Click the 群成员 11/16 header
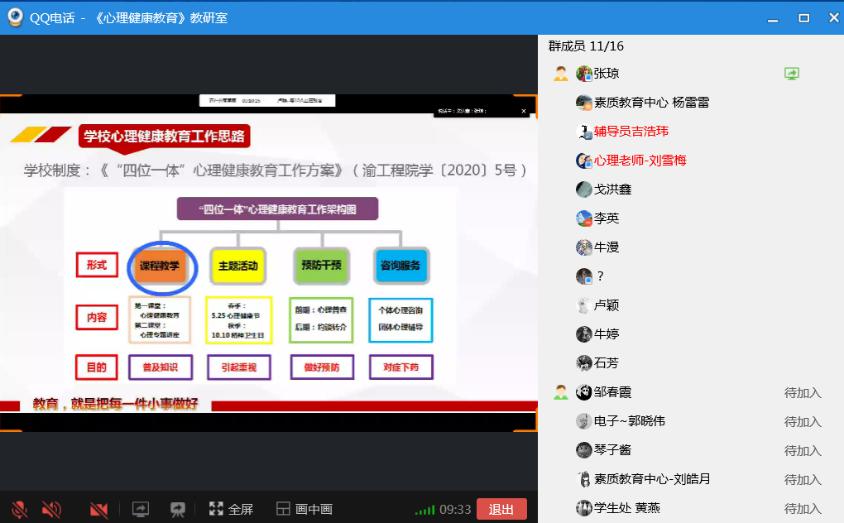The width and height of the screenshot is (844, 523). point(586,46)
